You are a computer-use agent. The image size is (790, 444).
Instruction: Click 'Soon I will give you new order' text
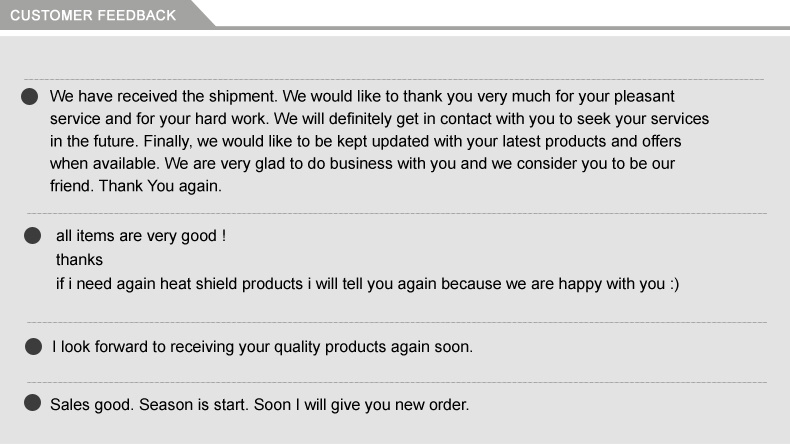coord(361,404)
